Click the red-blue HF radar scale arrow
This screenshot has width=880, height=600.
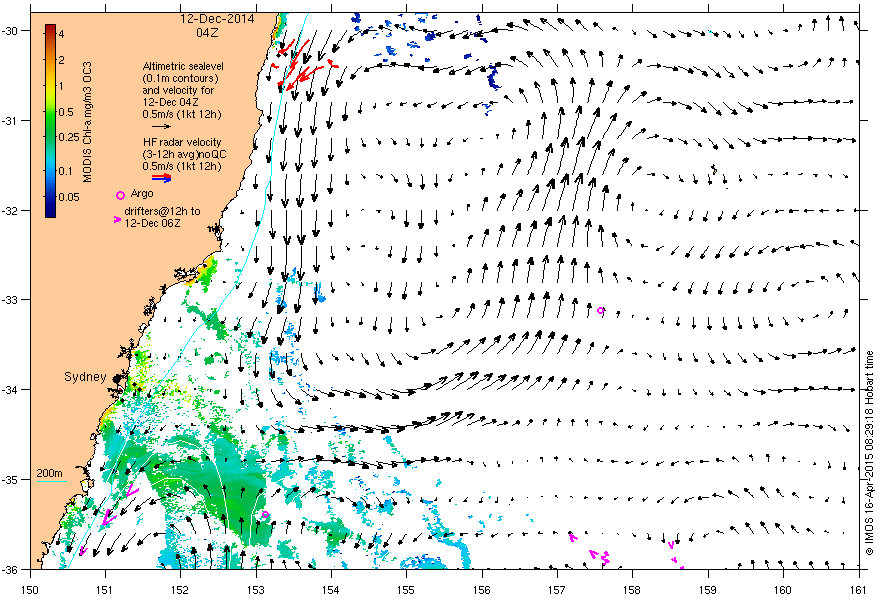click(162, 178)
